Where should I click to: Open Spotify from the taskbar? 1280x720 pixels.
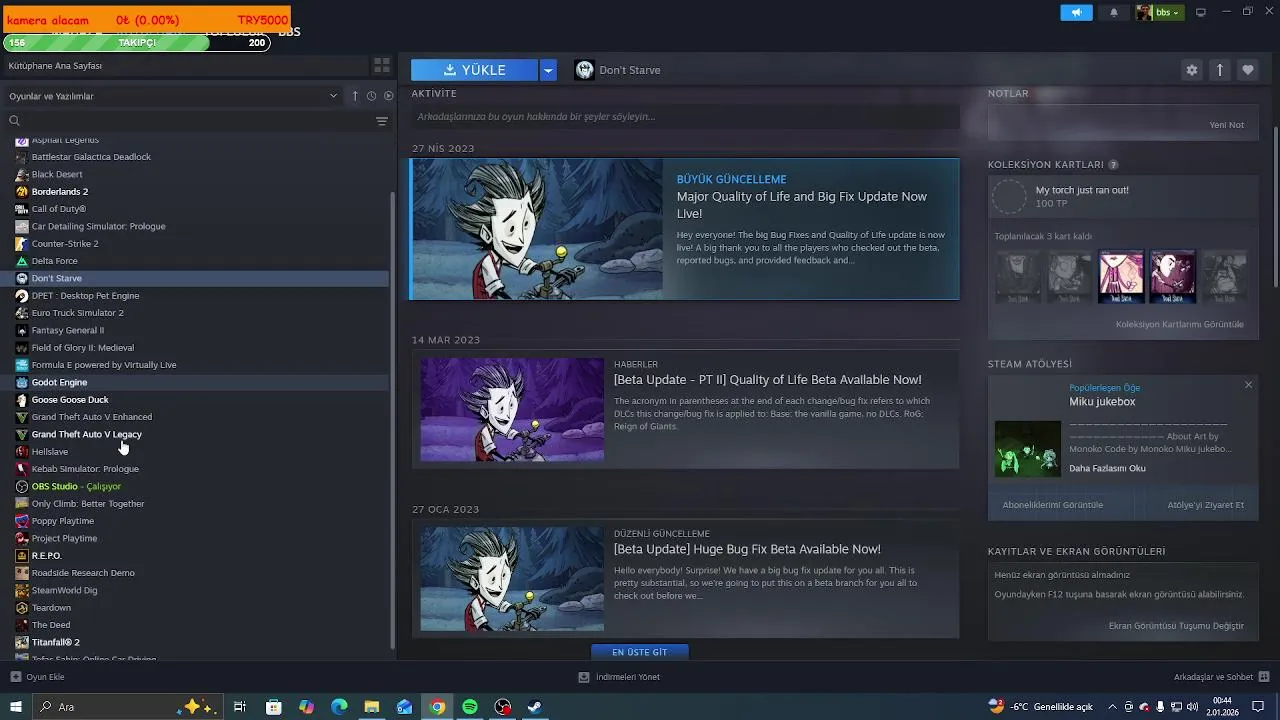click(469, 707)
